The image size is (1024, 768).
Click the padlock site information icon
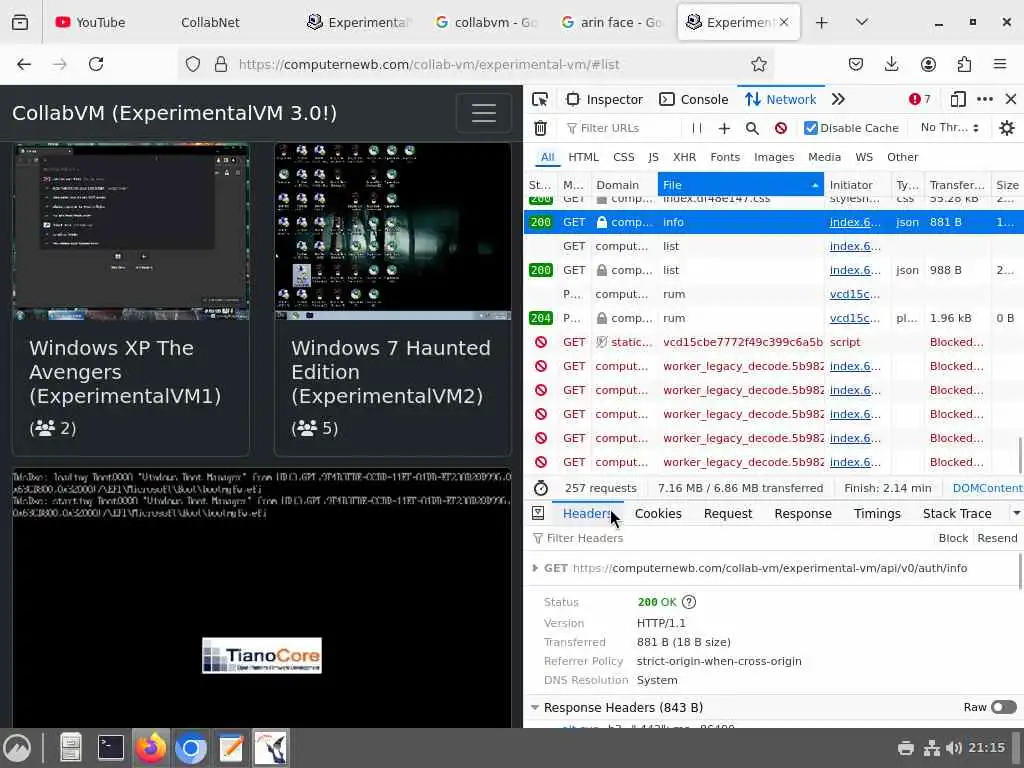(x=221, y=64)
